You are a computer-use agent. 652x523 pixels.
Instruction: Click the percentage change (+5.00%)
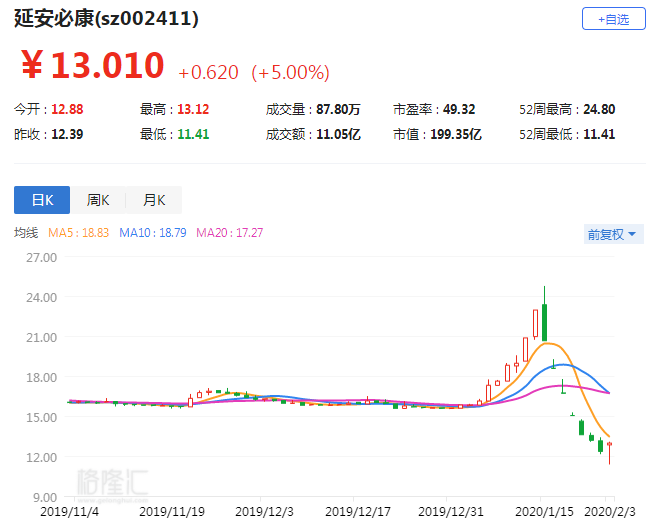click(290, 72)
